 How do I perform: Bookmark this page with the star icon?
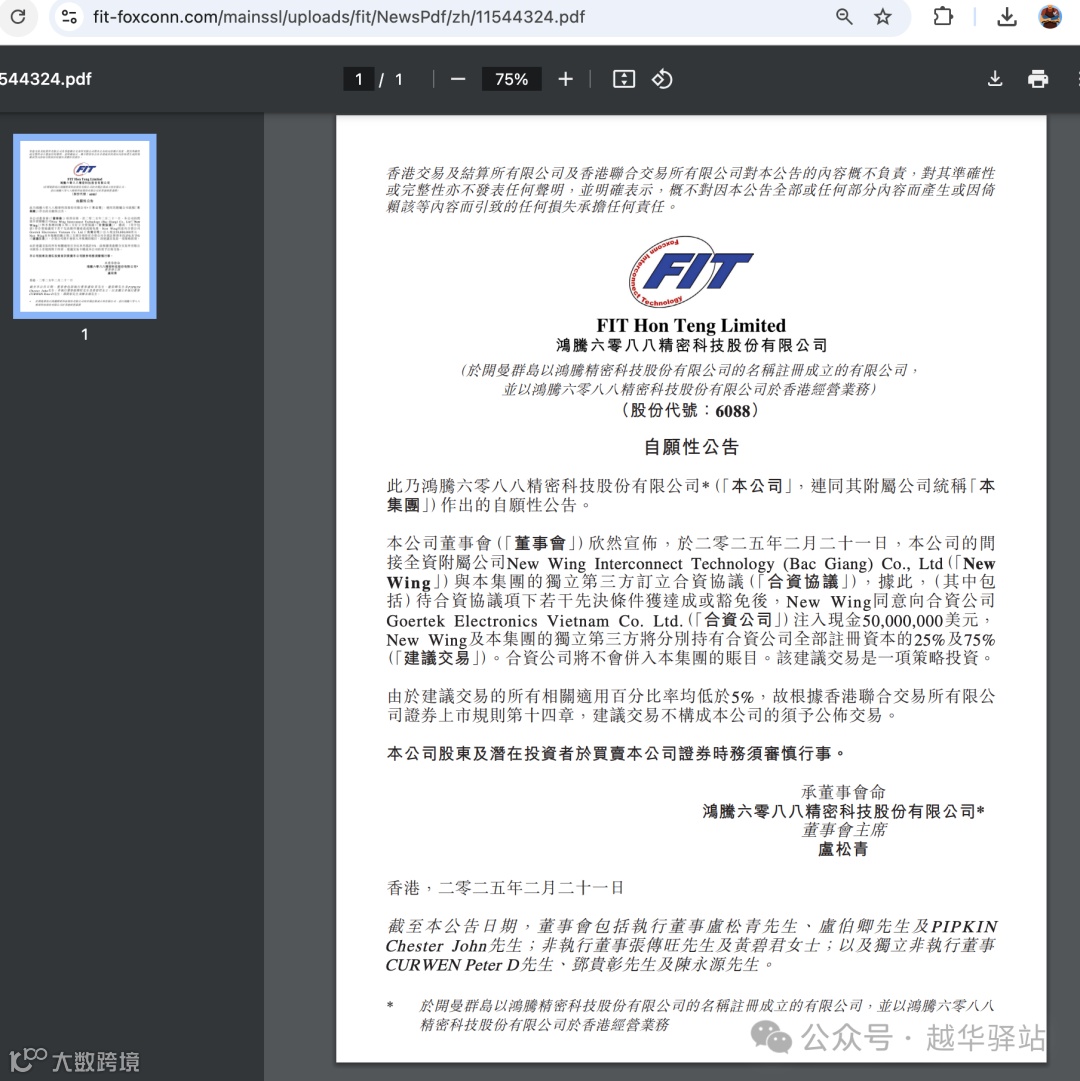pyautogui.click(x=883, y=17)
